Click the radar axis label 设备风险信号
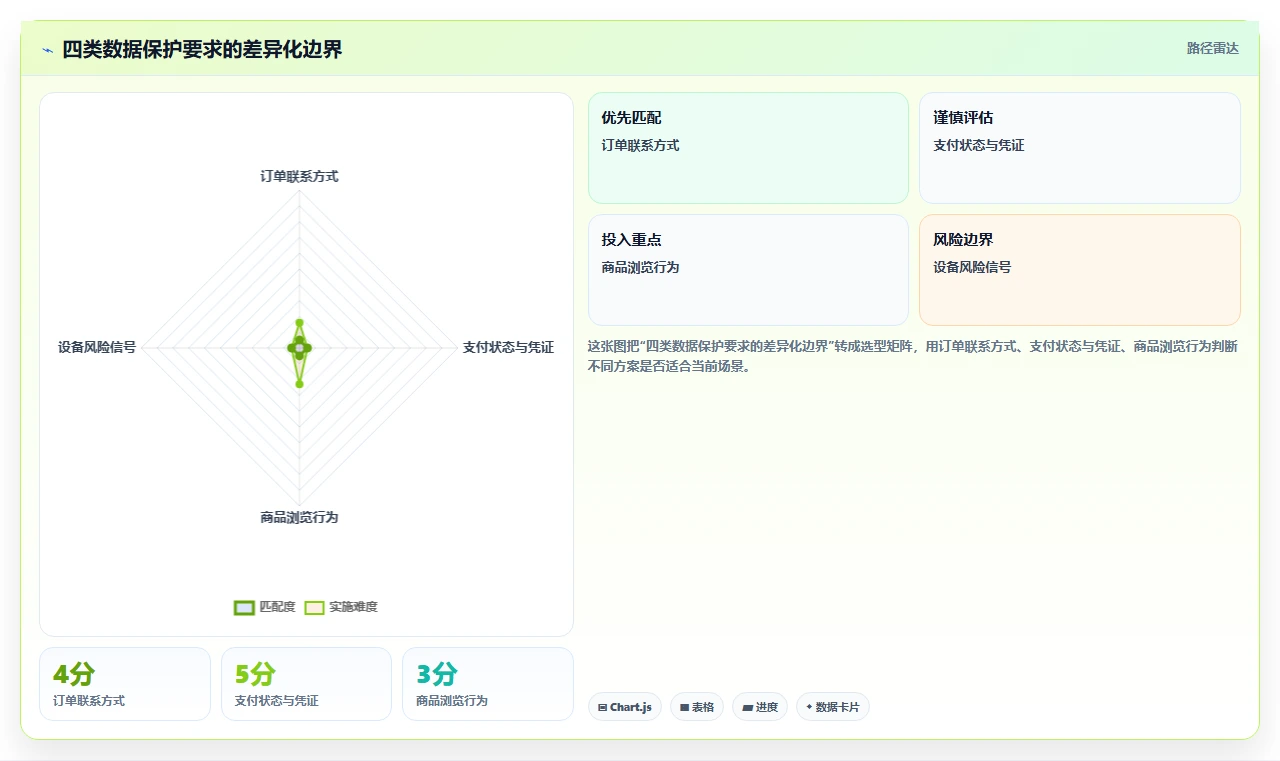 click(97, 347)
